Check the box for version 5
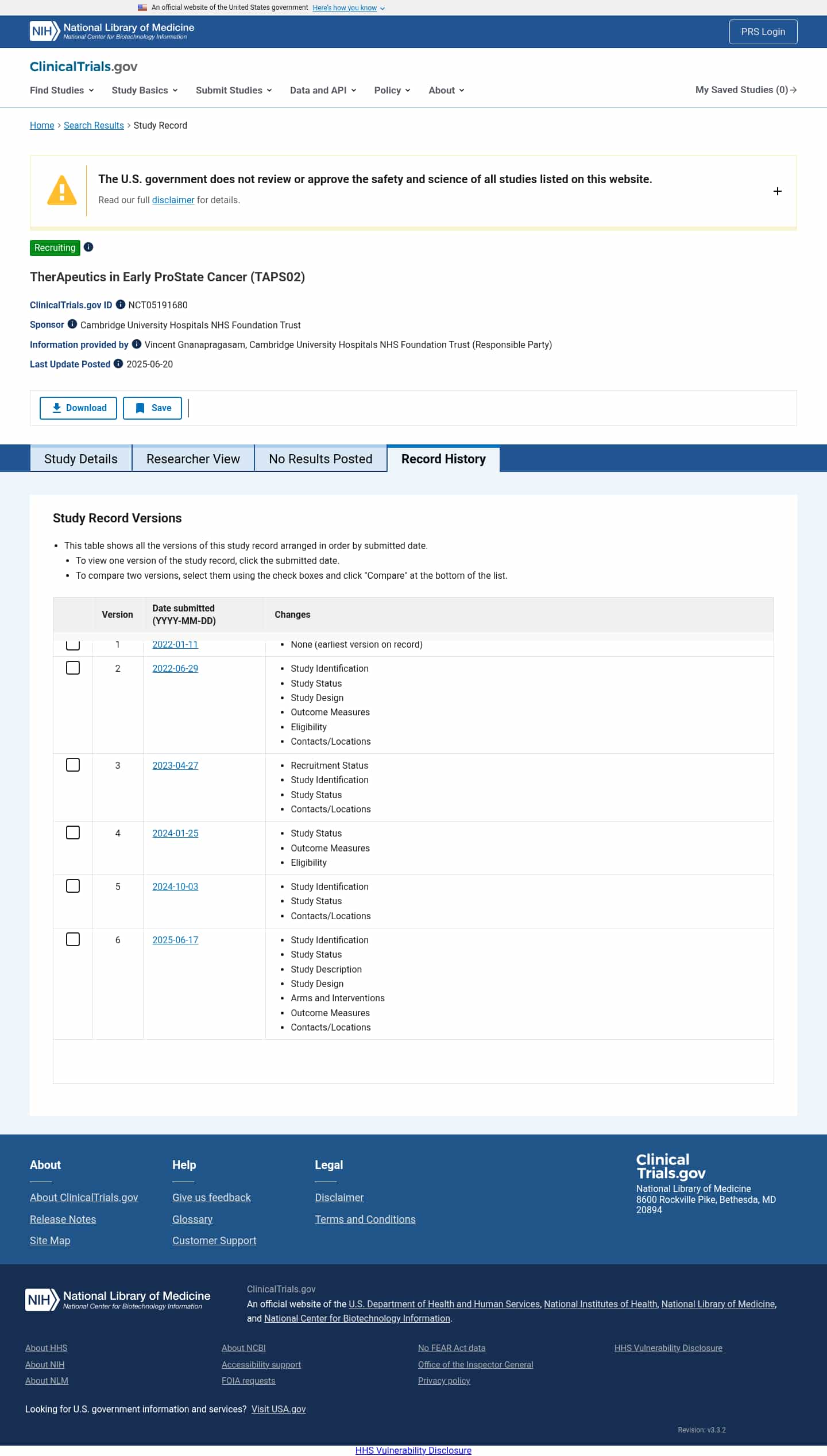The width and height of the screenshot is (827, 1456). pos(73,886)
